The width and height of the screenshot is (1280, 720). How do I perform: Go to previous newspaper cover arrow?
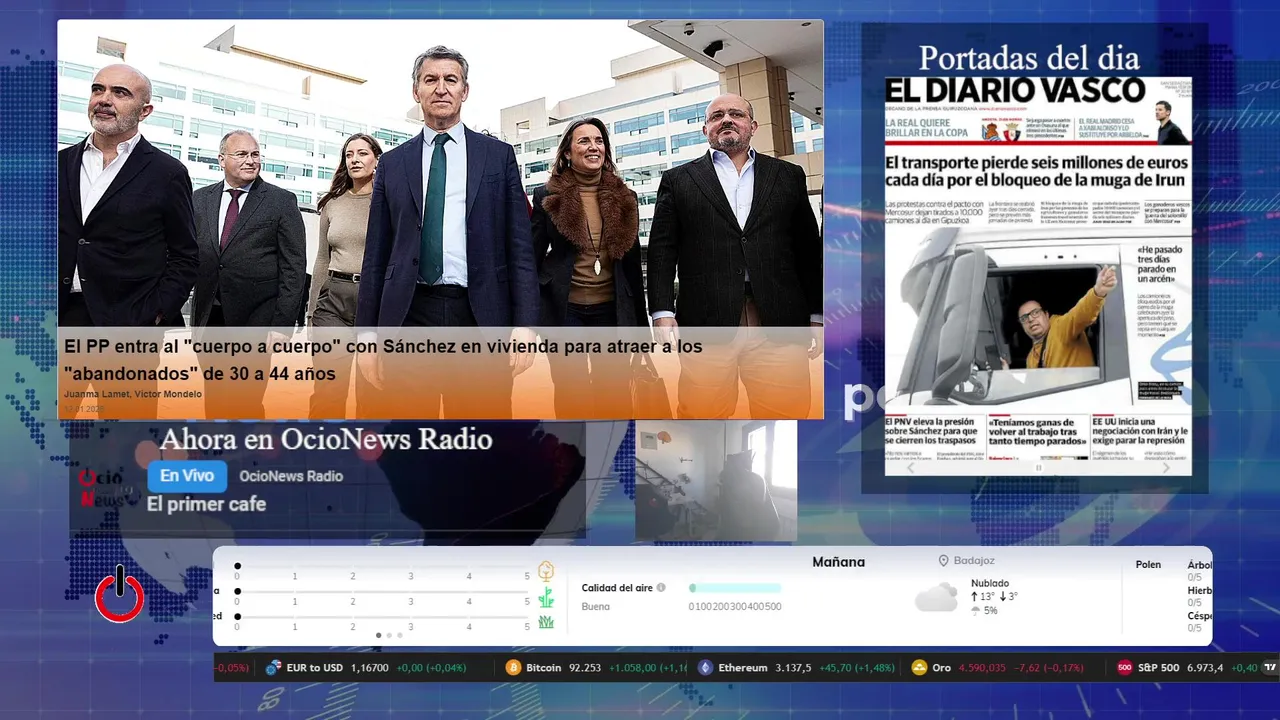(910, 467)
